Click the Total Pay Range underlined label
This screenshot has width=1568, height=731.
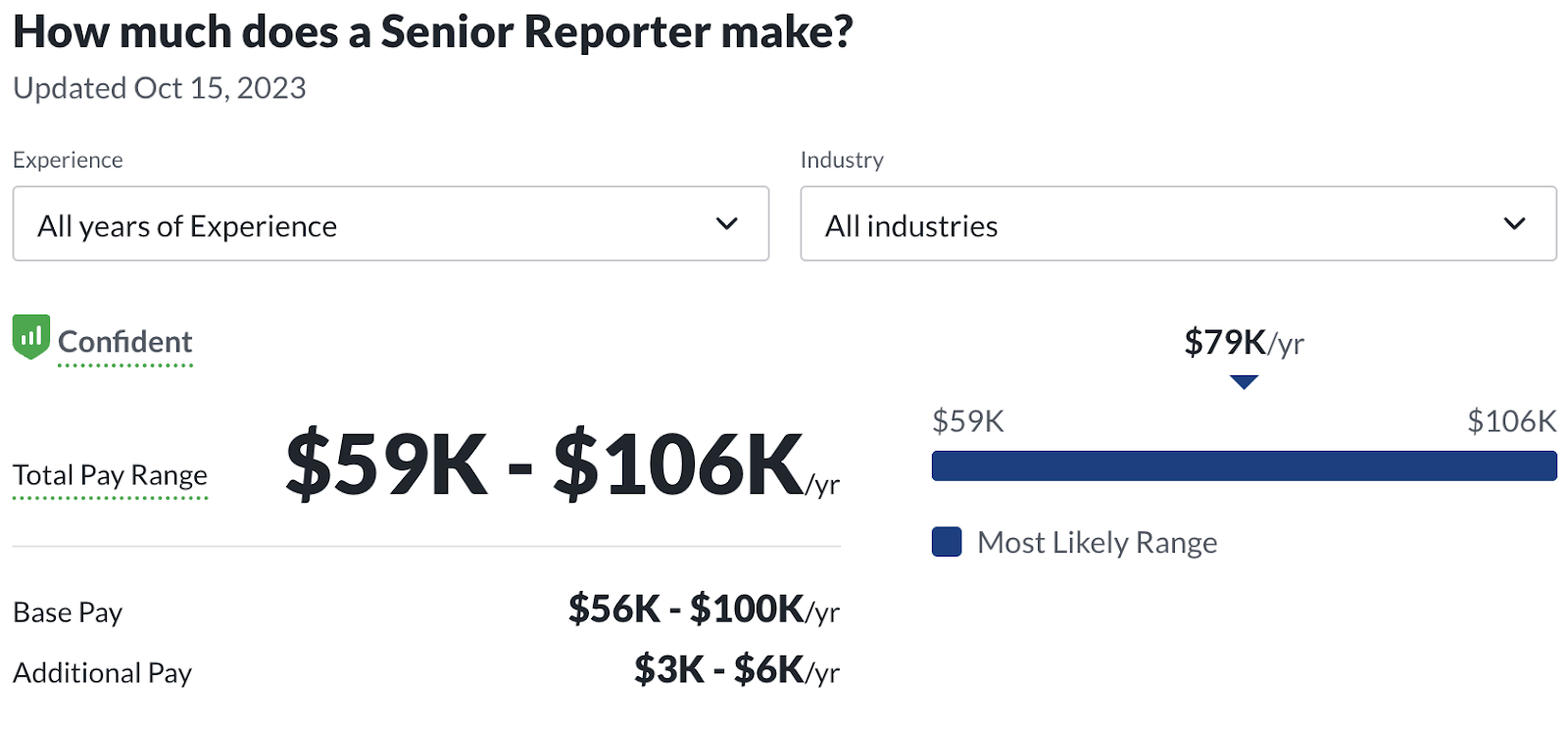point(110,475)
